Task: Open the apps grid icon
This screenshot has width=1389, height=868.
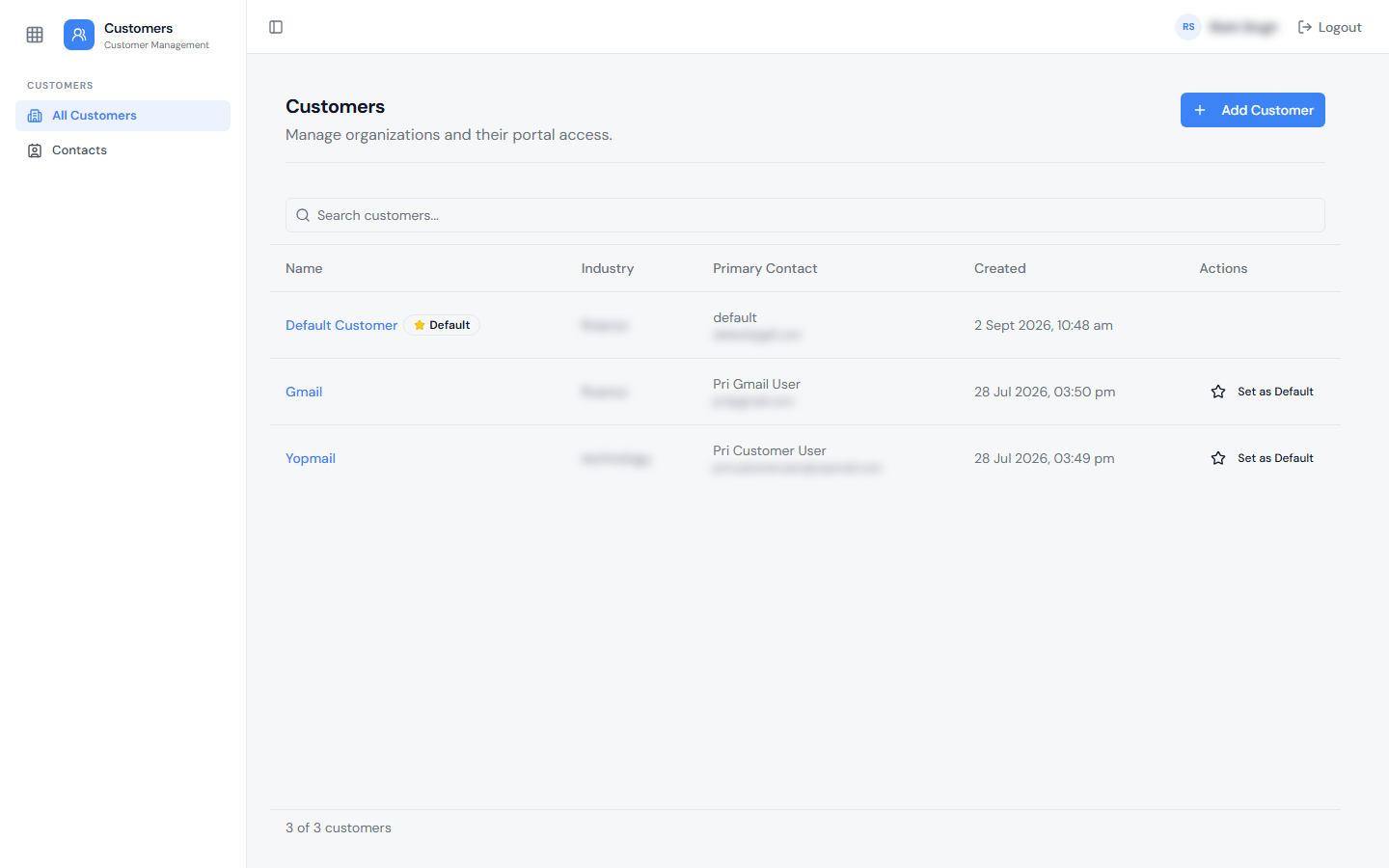Action: point(35,35)
